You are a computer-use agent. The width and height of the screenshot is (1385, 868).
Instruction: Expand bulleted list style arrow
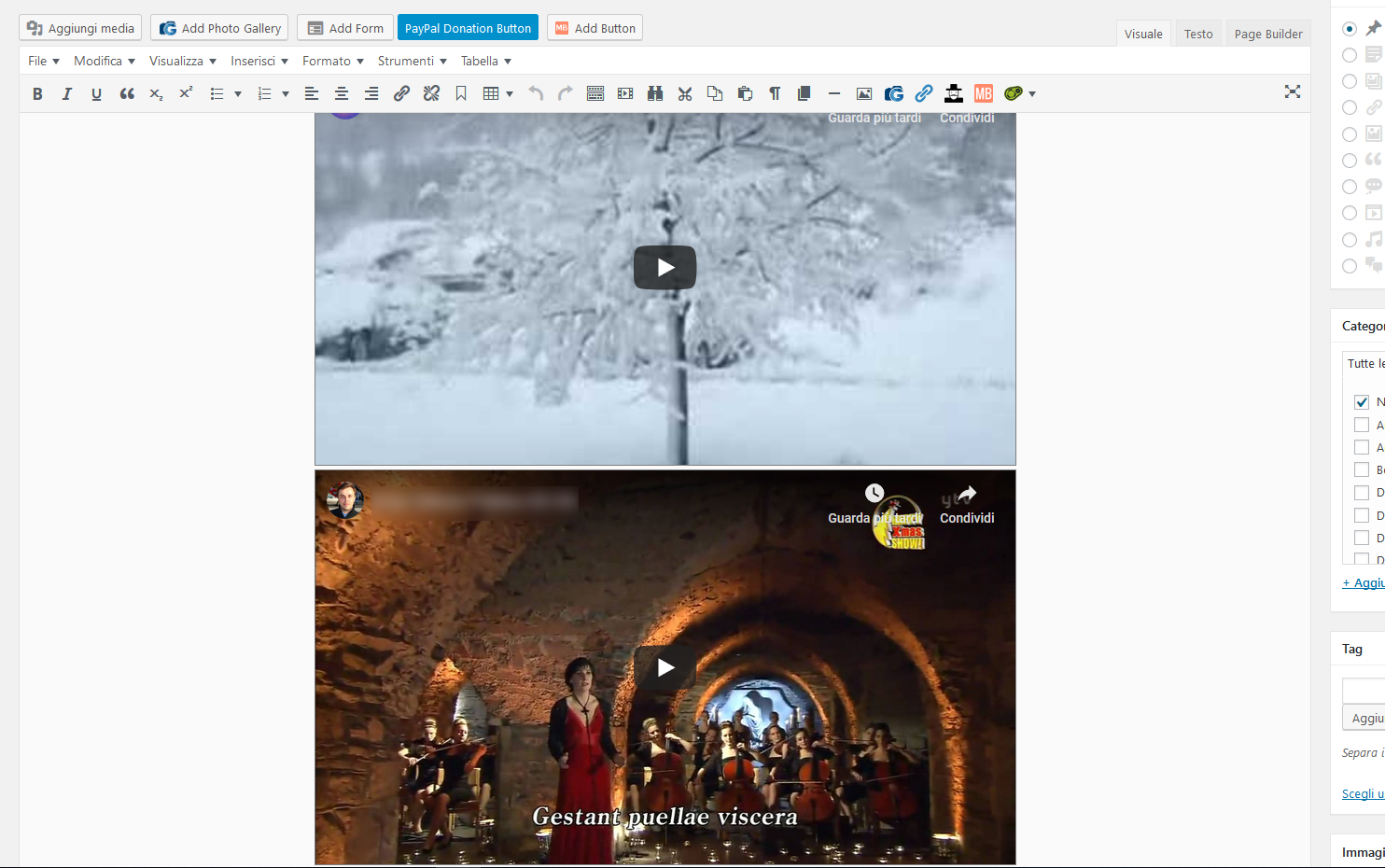[238, 93]
